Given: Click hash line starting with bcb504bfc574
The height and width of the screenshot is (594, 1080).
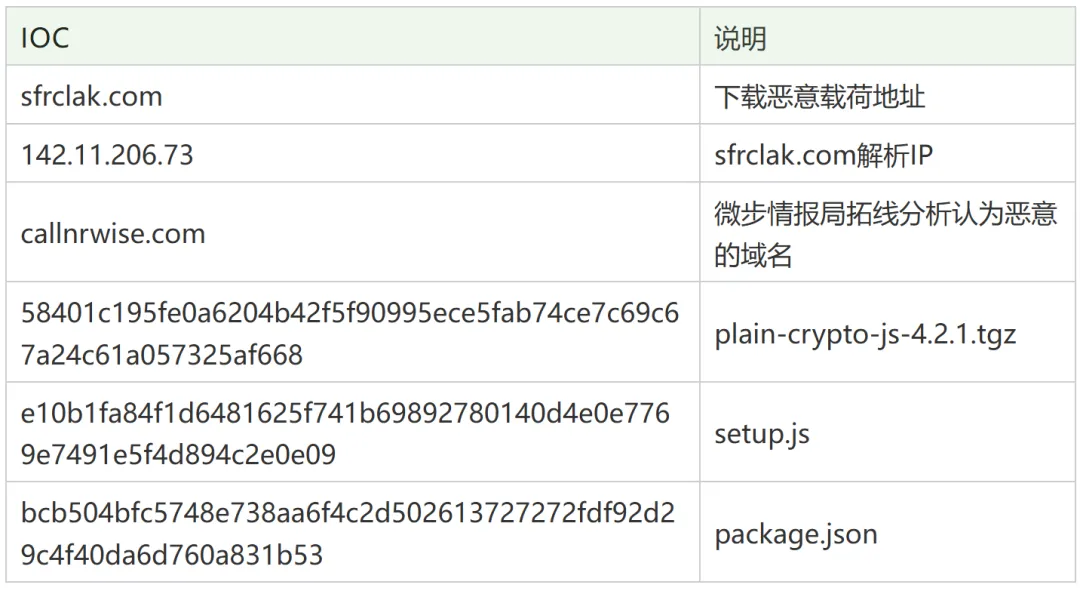Looking at the screenshot, I should tap(347, 513).
